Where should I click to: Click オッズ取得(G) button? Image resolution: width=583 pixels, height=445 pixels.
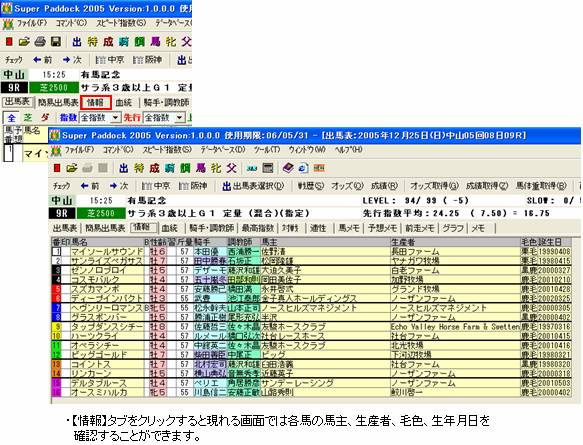(434, 186)
